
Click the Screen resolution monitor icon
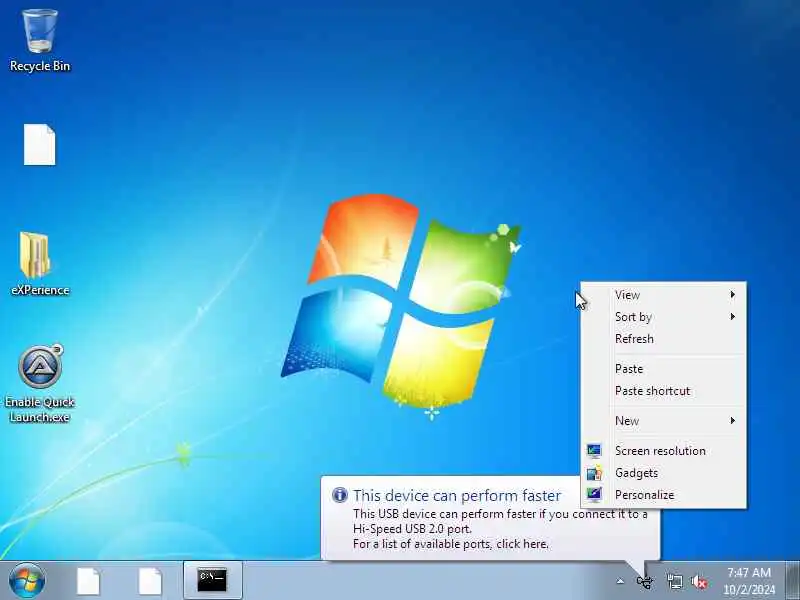[594, 451]
